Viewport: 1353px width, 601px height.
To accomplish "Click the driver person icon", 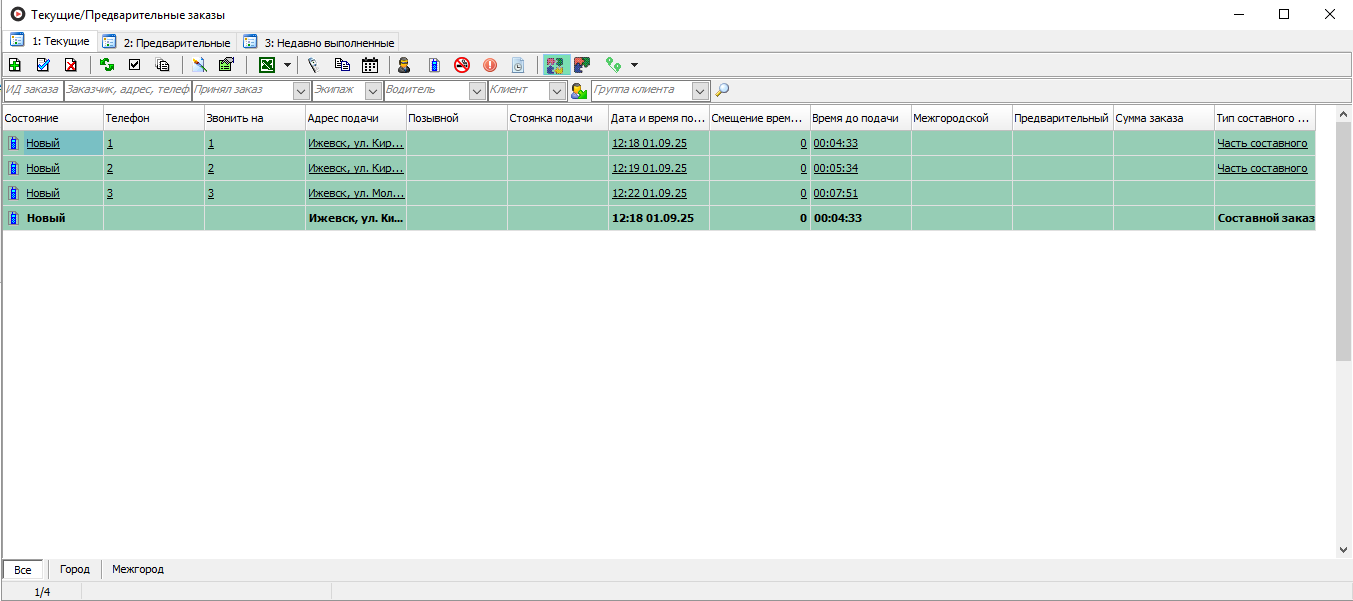I will 404,65.
